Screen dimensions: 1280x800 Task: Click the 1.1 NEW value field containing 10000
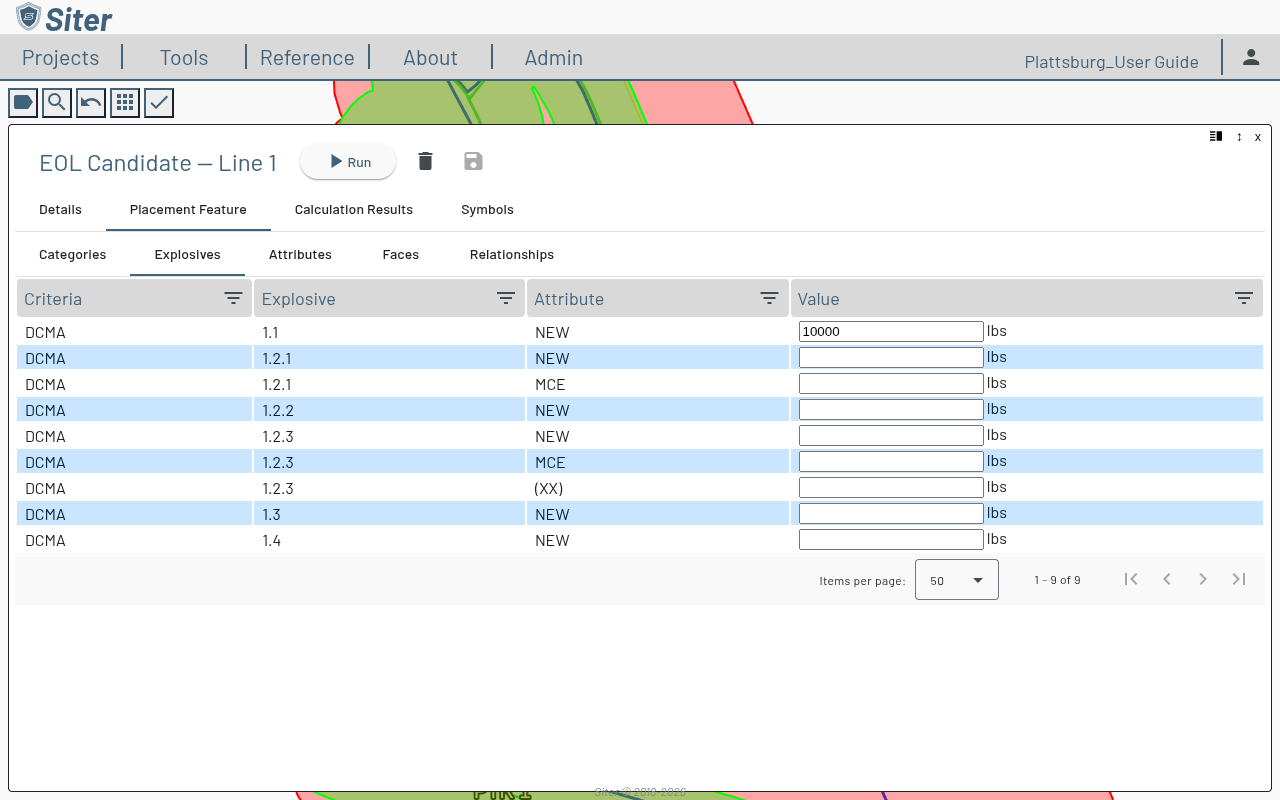coord(891,331)
